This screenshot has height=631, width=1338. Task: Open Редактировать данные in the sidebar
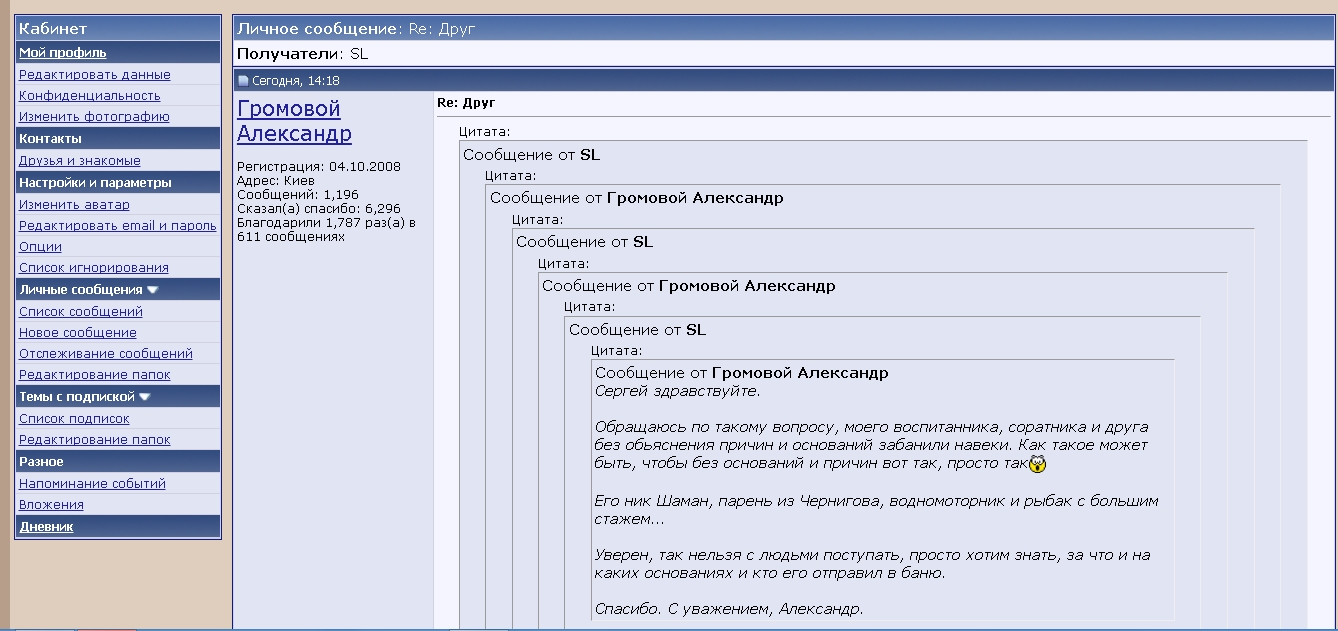(94, 75)
